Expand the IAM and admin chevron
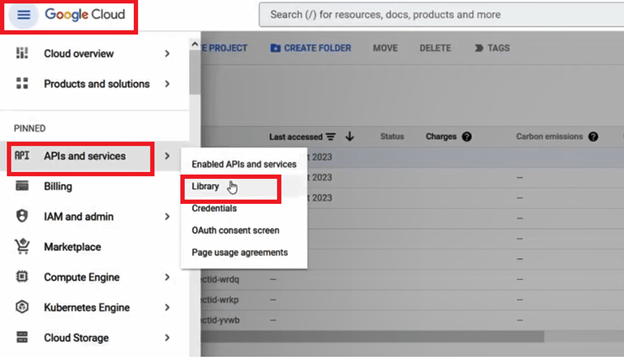Screen dimensions: 624x362 pos(167,216)
